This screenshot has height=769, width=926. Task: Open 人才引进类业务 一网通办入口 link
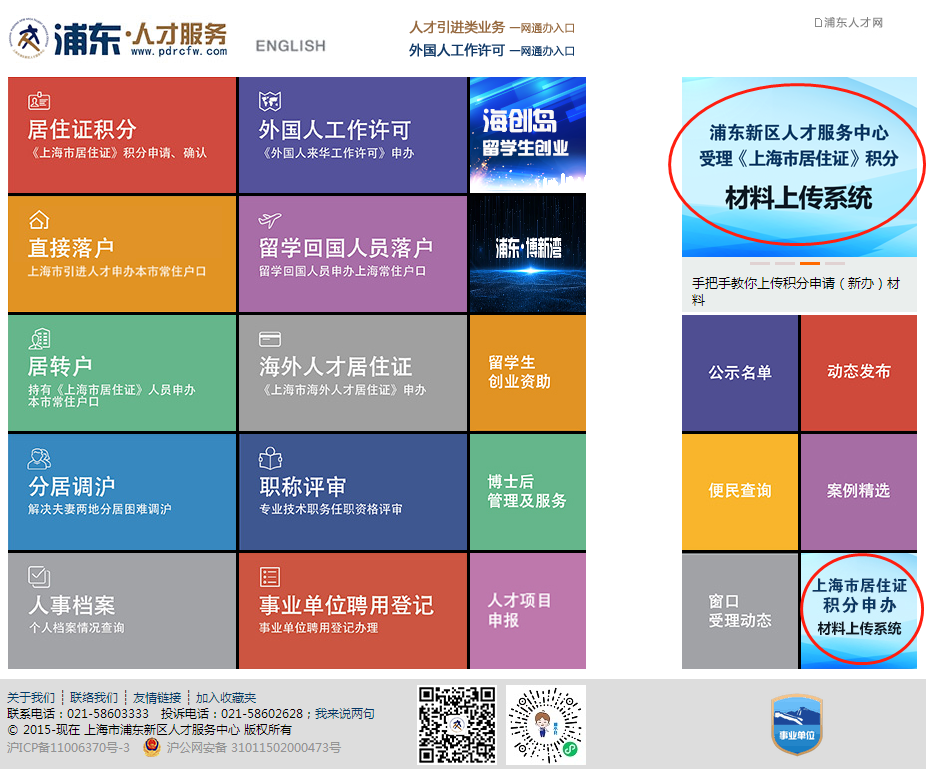point(492,28)
